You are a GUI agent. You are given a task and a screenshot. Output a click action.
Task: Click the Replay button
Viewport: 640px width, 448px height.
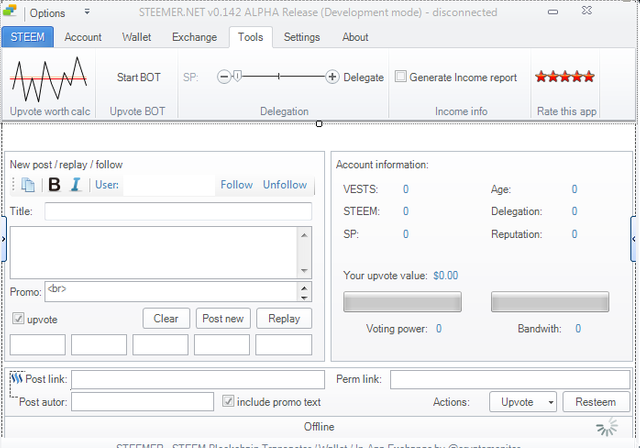[x=284, y=318]
